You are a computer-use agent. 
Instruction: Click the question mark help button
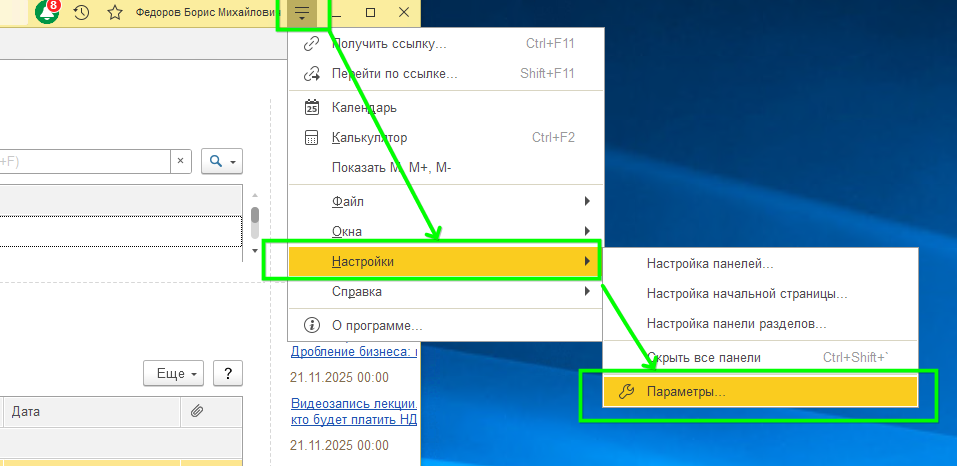coord(228,373)
